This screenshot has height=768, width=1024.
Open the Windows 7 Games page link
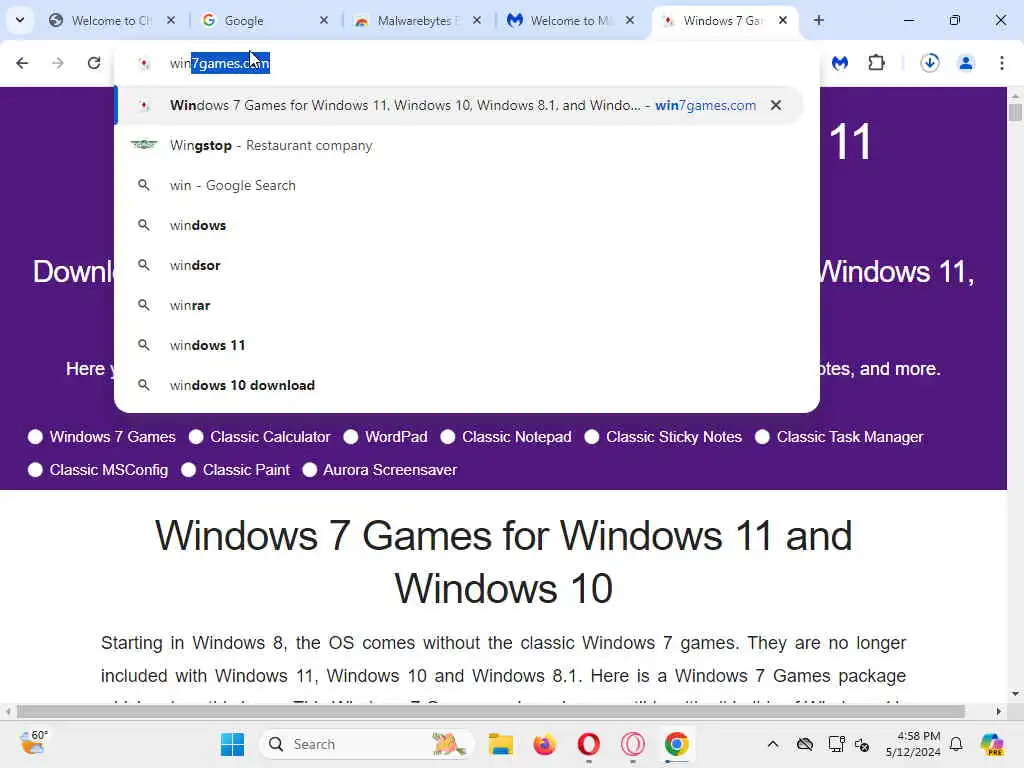(x=112, y=437)
